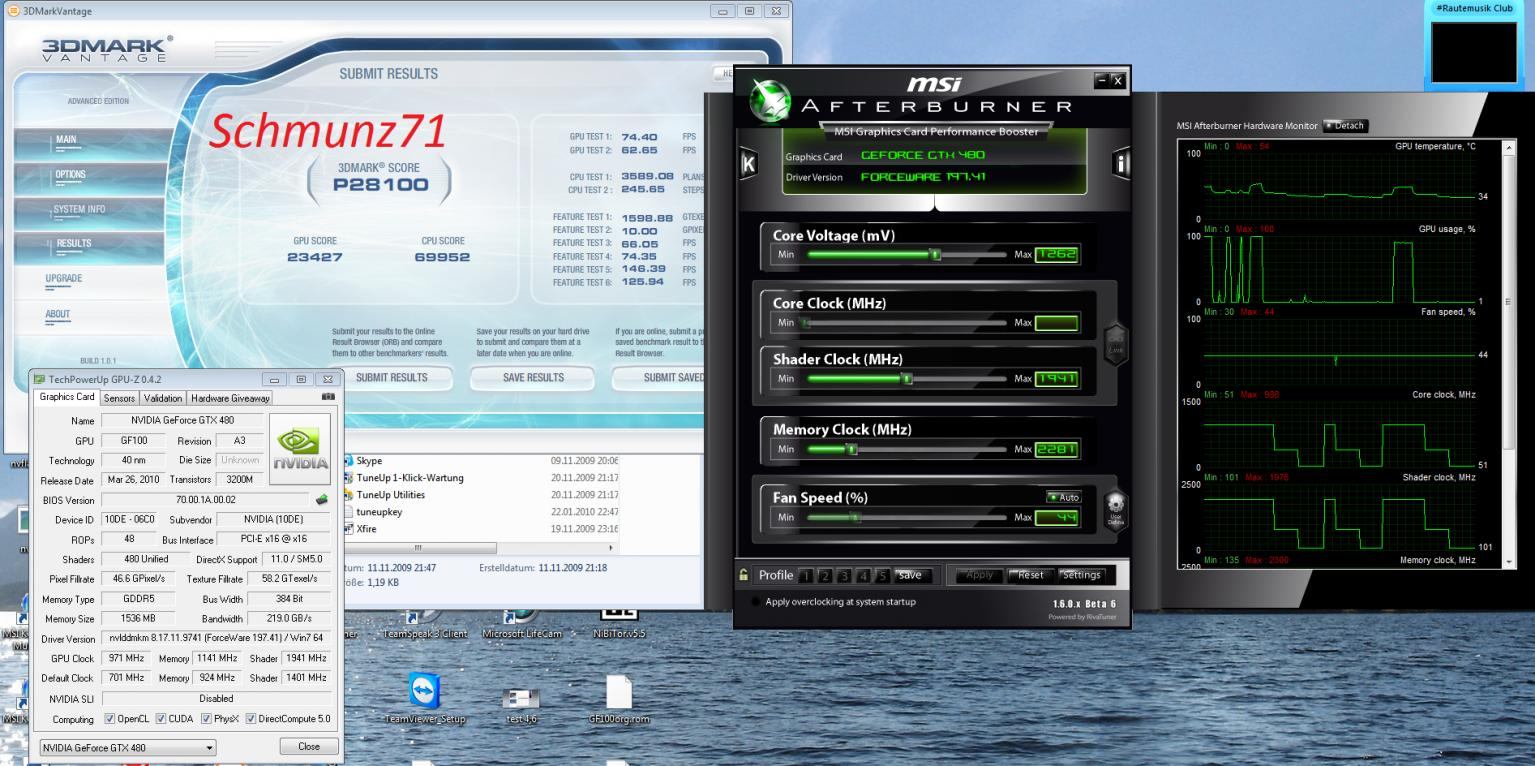The height and width of the screenshot is (766, 1535).
Task: Click the clock link icon beside Core Clock
Action: [1116, 342]
